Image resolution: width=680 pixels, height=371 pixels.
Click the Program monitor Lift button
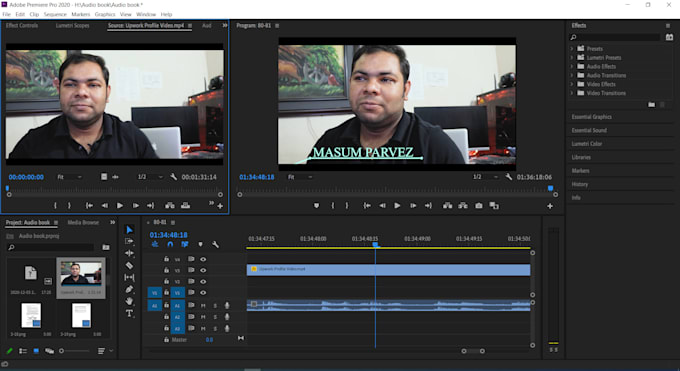tap(448, 206)
